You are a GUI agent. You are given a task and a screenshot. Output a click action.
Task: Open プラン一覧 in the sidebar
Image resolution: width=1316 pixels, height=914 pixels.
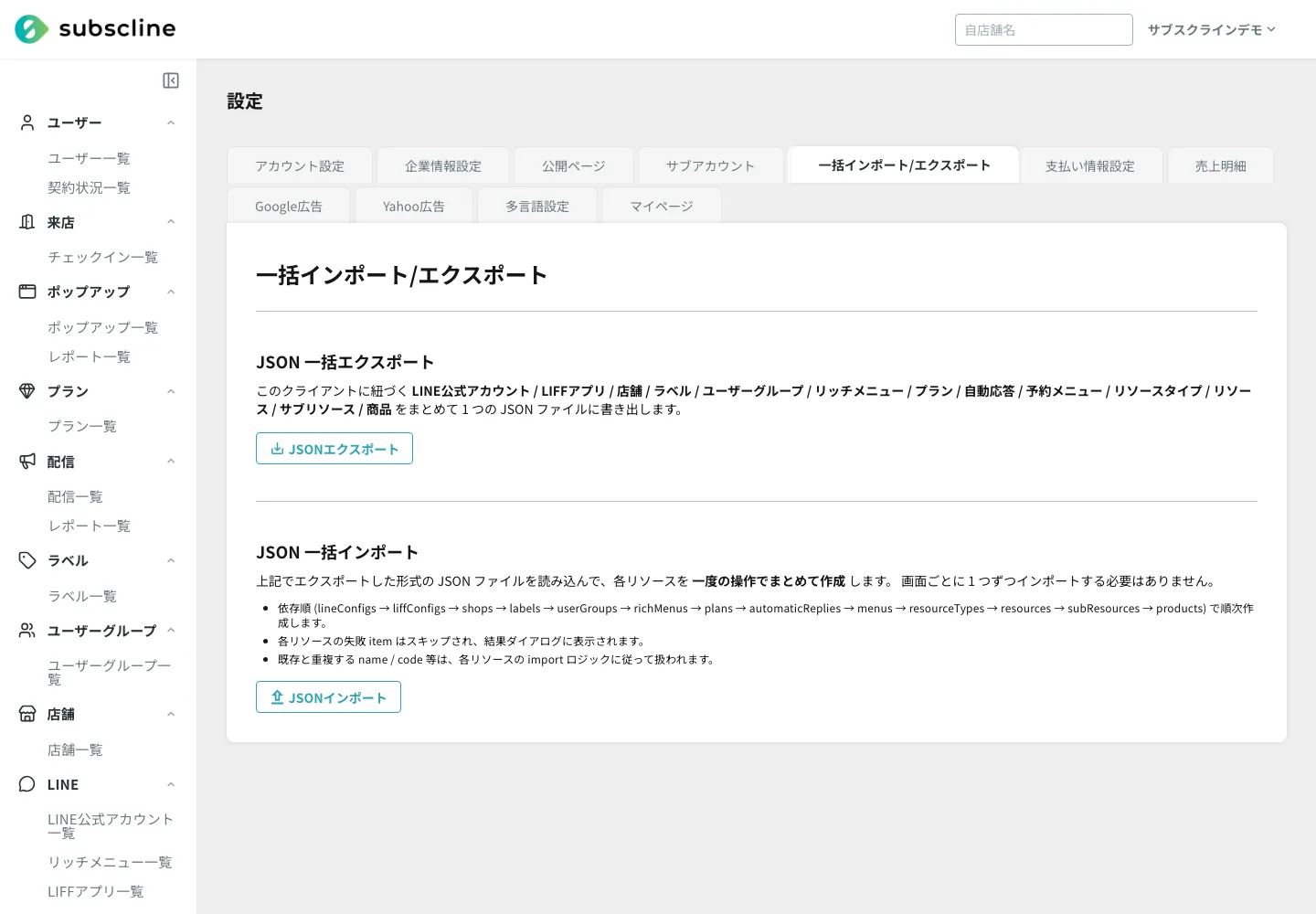click(82, 426)
